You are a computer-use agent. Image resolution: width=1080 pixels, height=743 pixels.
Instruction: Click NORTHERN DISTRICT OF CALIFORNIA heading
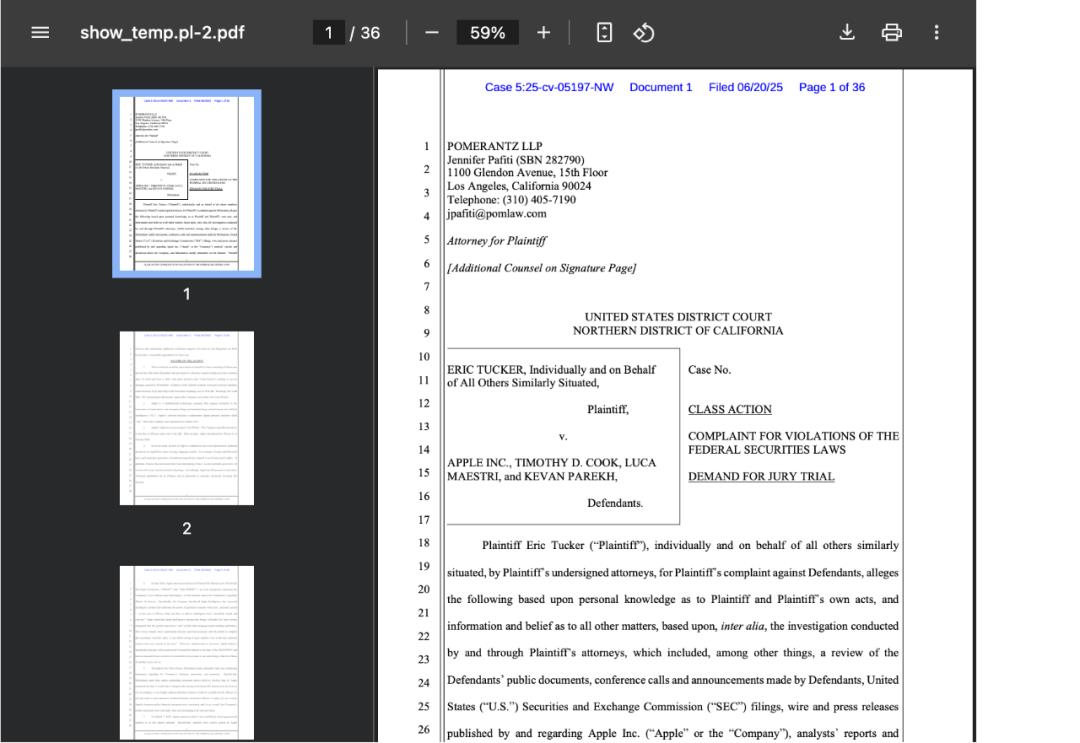click(x=678, y=331)
